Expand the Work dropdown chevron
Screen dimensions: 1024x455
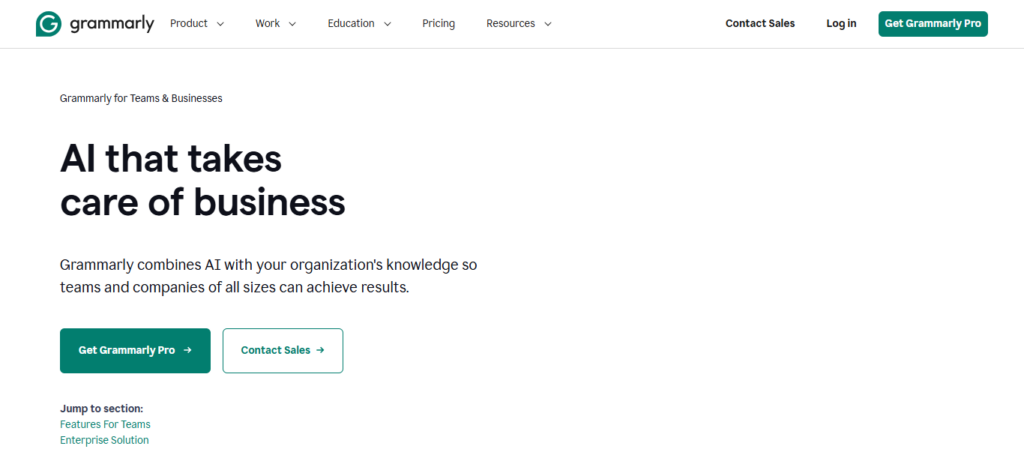point(292,24)
